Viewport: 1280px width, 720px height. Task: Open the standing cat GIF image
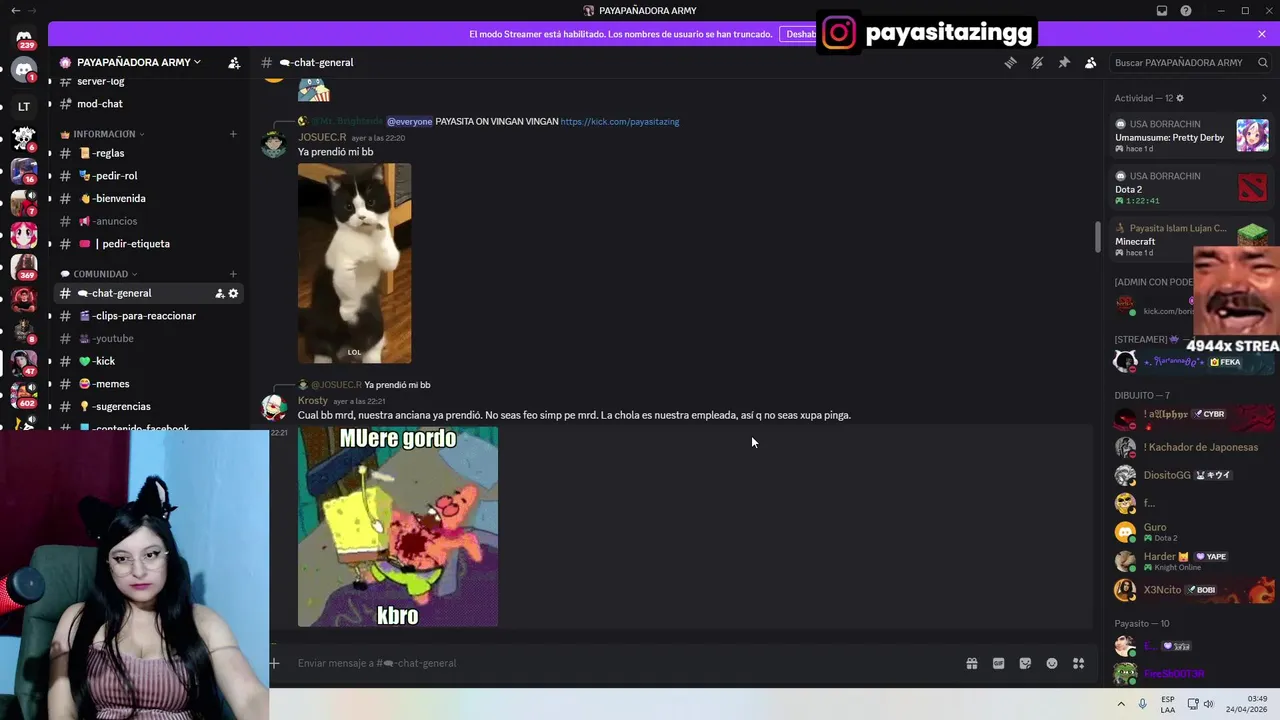tap(354, 263)
